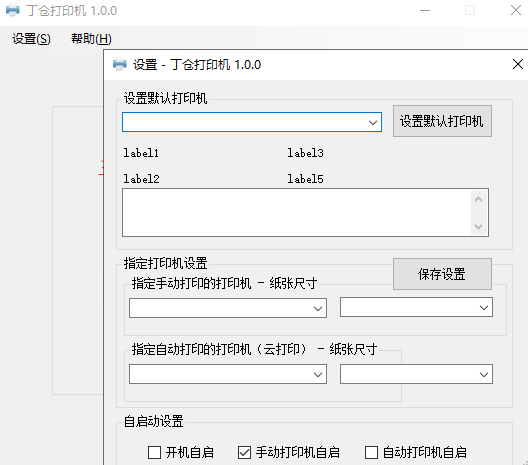Minimize the main 丁仓打印机 window
Viewport: 528px width, 465px height.
(x=425, y=10)
